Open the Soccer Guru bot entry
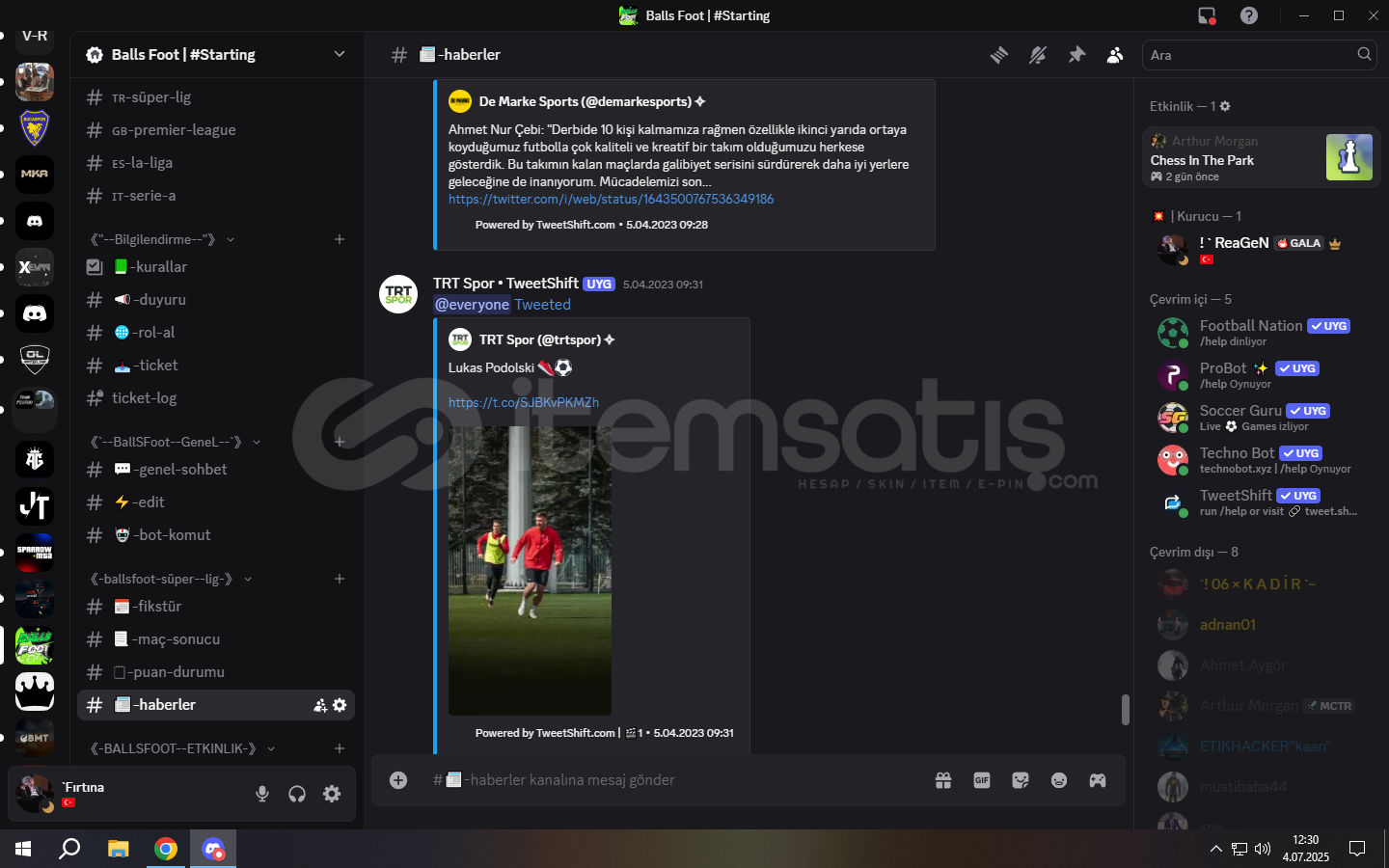1389x868 pixels. [1261, 418]
